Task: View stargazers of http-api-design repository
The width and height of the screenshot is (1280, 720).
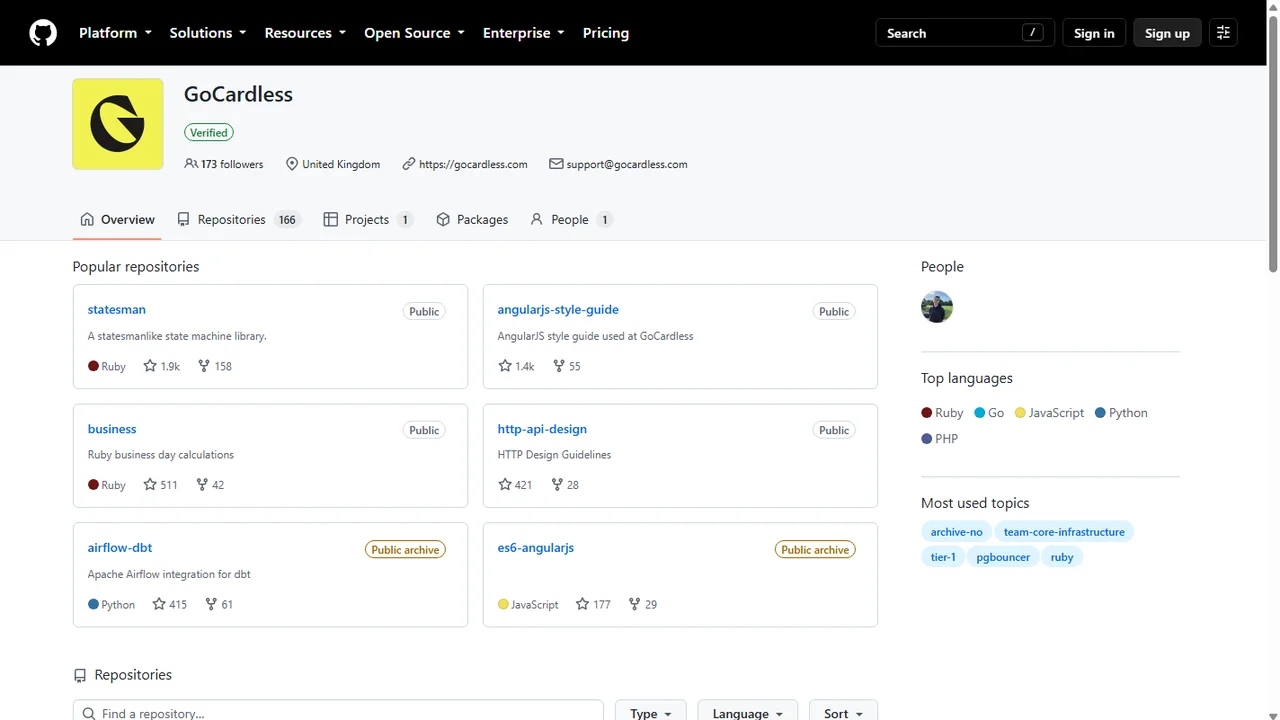Action: 515,485
